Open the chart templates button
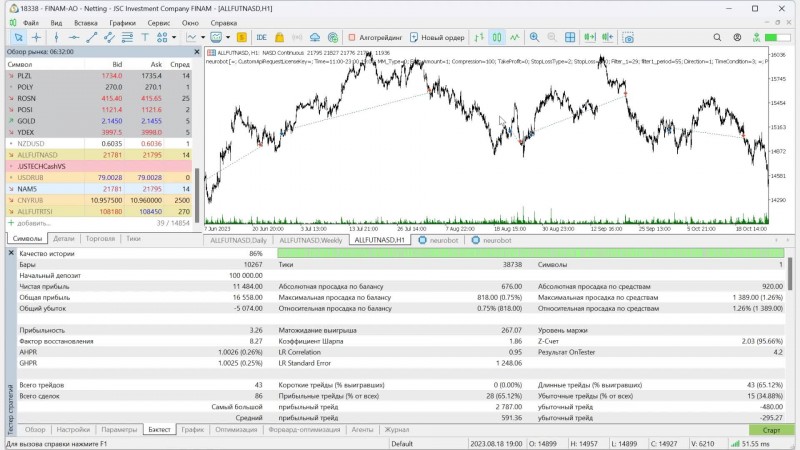The height and width of the screenshot is (450, 800). (216, 37)
